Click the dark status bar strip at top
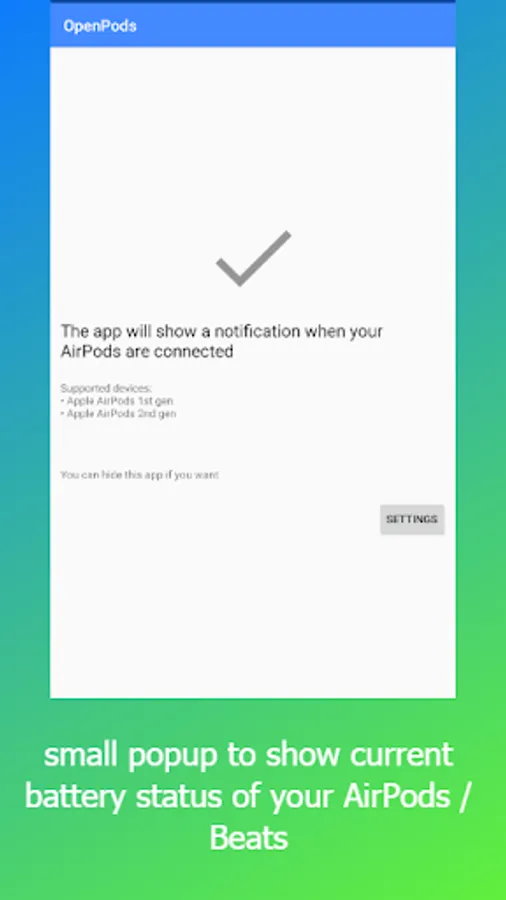Screen dimensions: 506x900 (x=253, y=2)
